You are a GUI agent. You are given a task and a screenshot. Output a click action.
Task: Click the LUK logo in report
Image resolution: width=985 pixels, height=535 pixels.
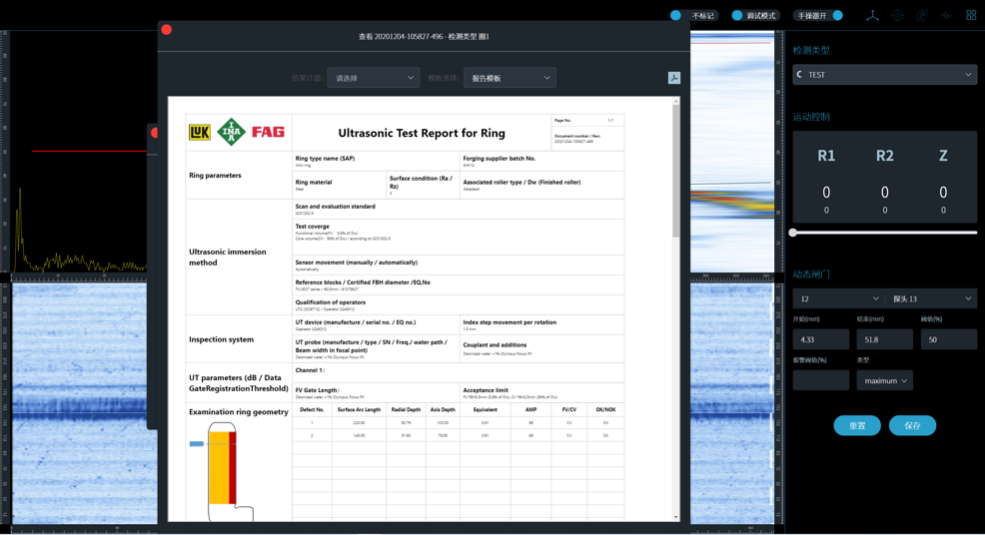(x=200, y=132)
